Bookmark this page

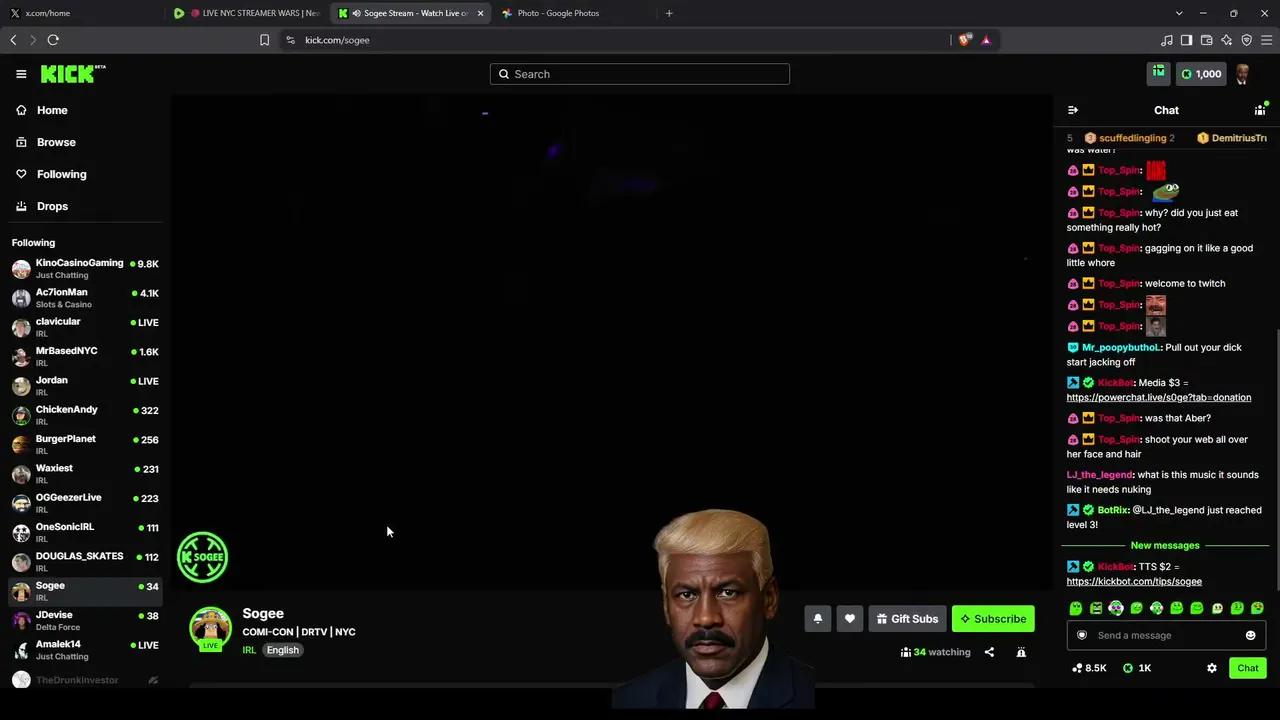click(x=264, y=40)
